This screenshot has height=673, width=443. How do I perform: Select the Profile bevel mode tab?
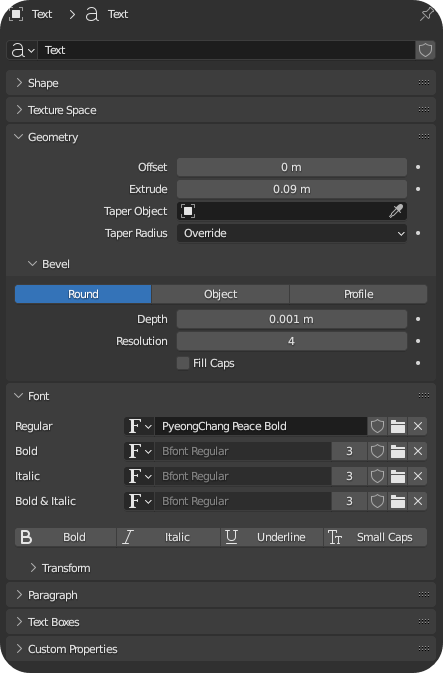coord(358,294)
